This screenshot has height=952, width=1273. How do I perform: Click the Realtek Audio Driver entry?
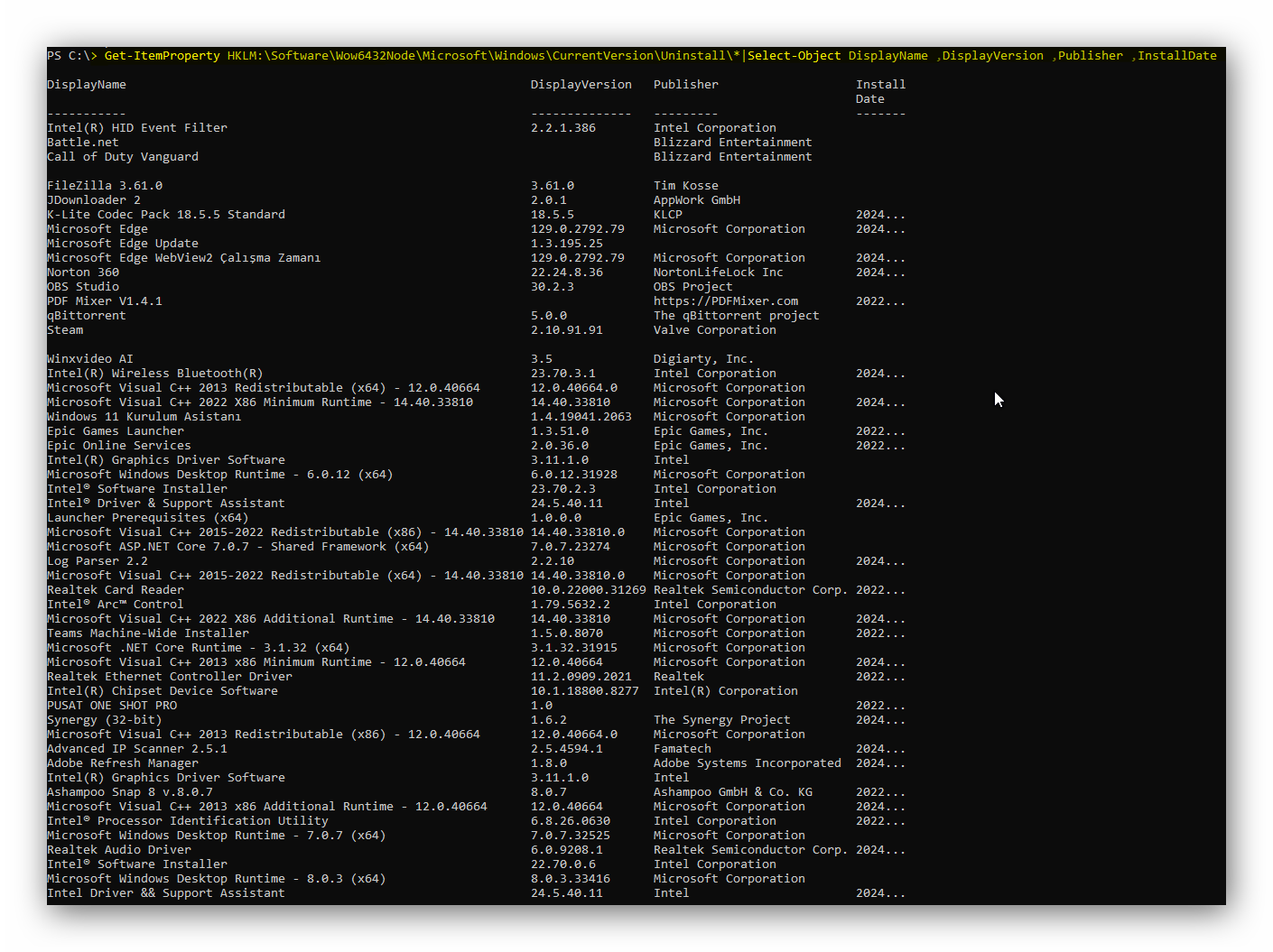pyautogui.click(x=118, y=850)
